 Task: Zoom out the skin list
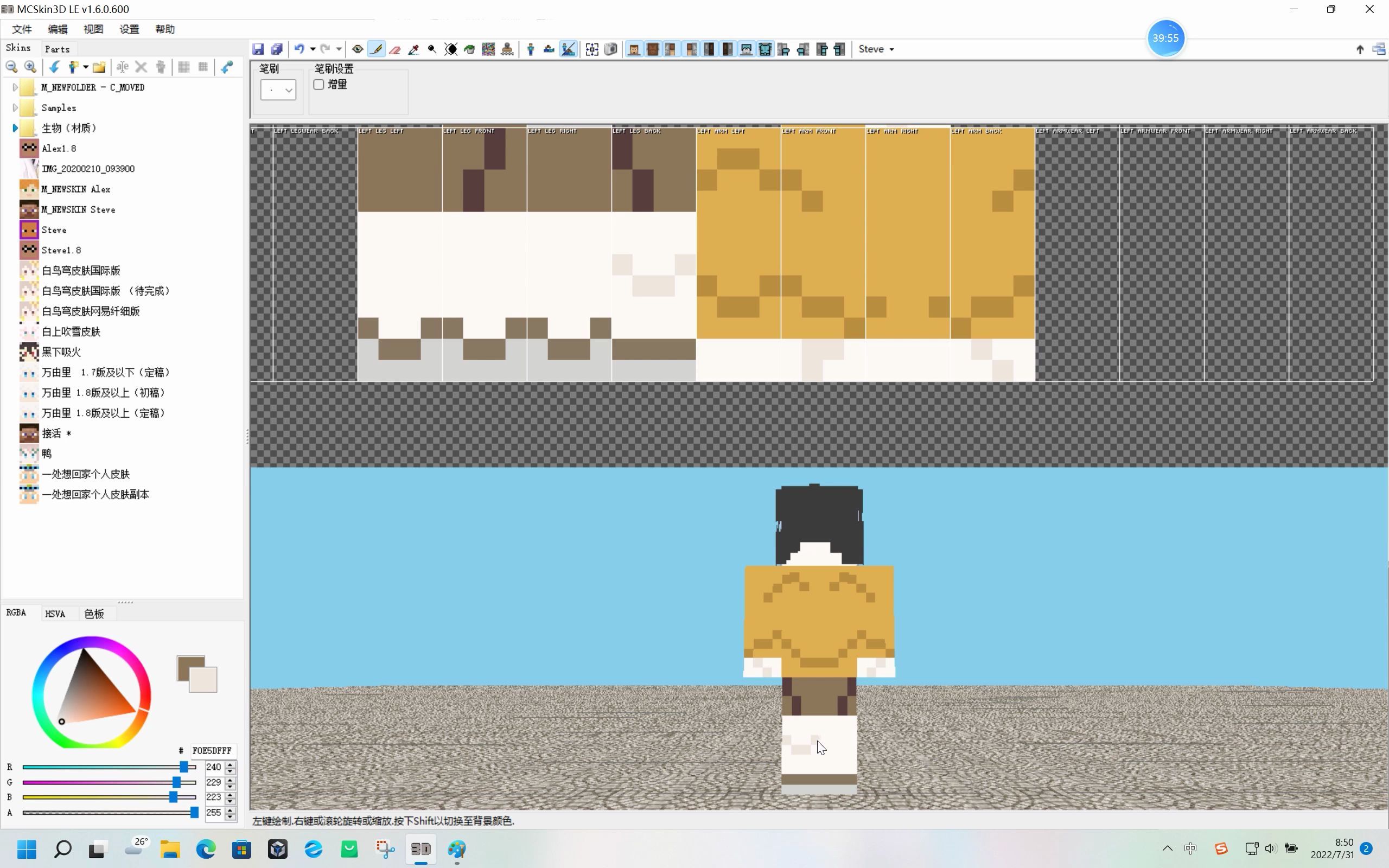(x=11, y=67)
